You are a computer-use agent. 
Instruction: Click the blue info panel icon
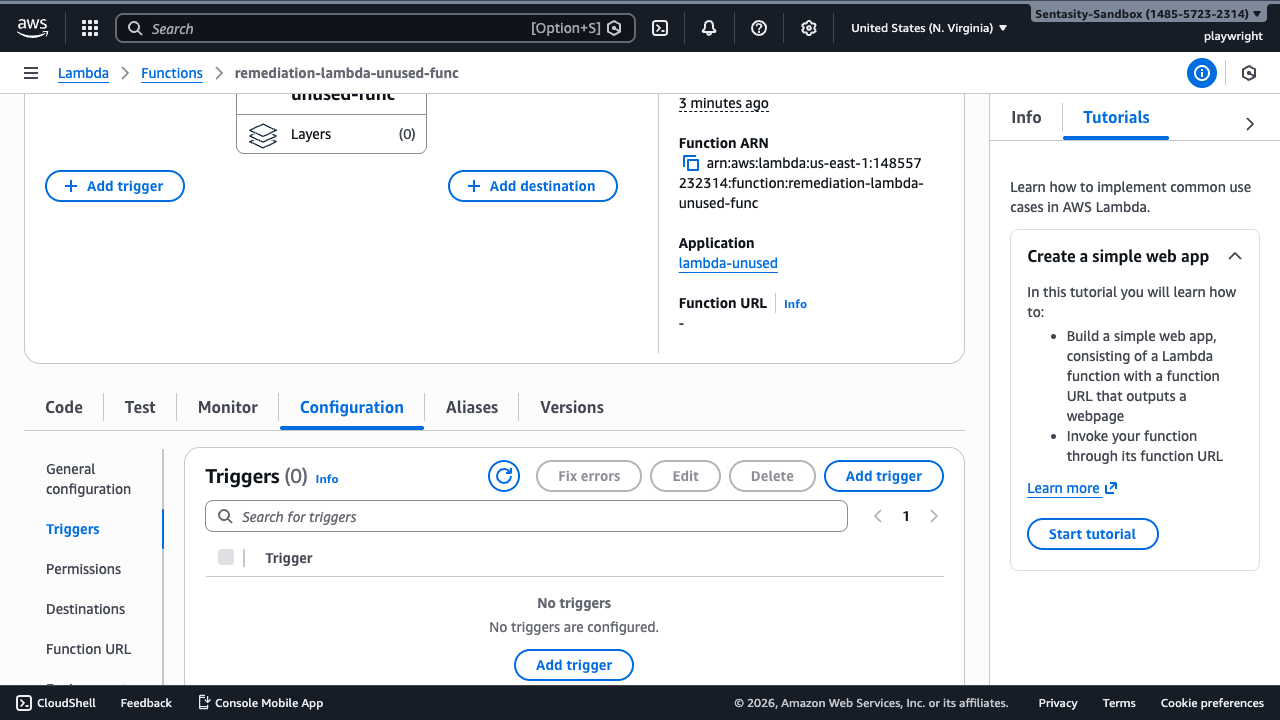click(1201, 73)
